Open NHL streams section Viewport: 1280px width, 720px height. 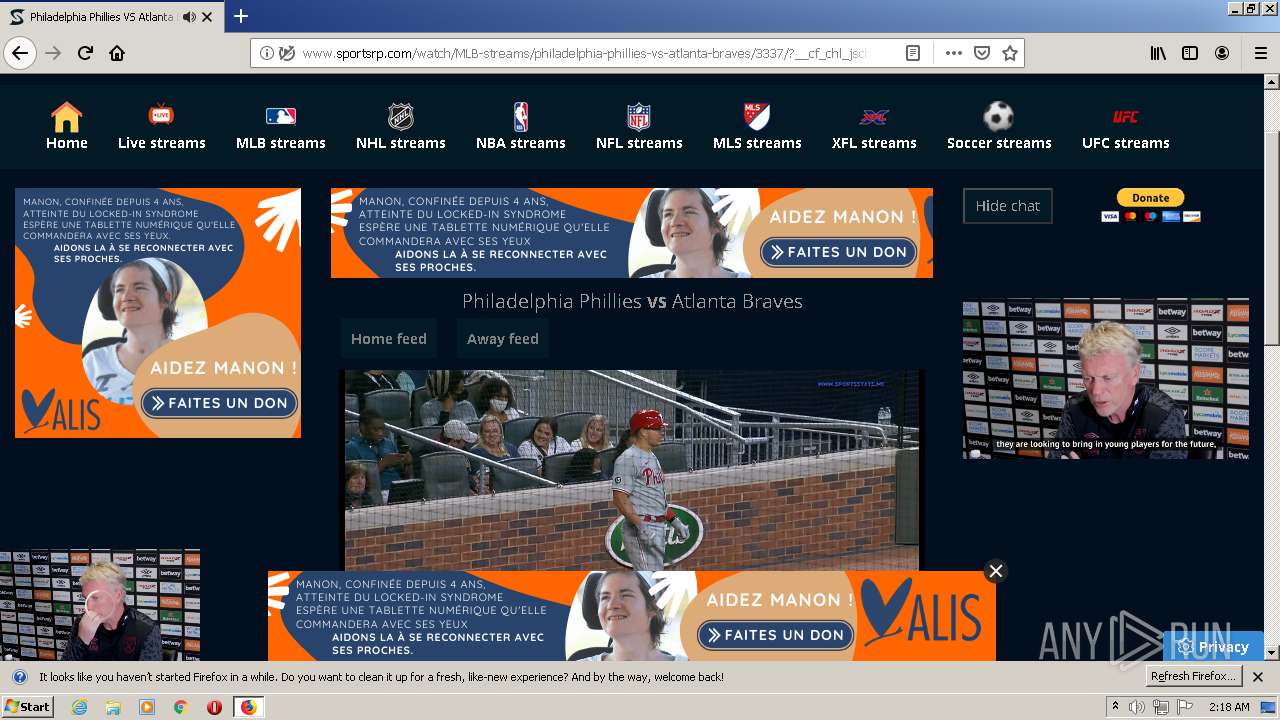(400, 127)
